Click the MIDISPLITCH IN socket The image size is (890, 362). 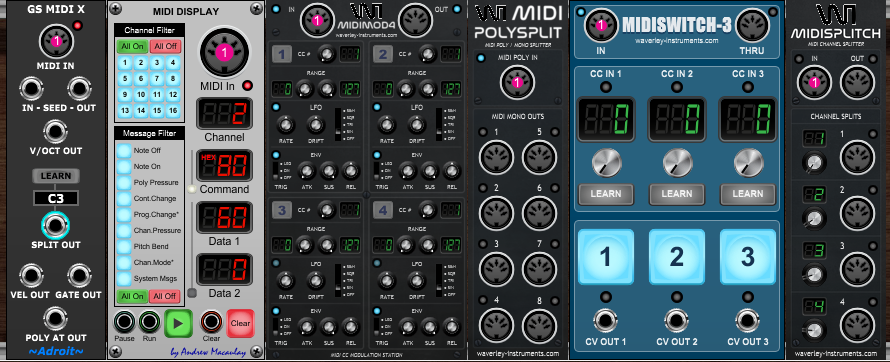point(815,82)
